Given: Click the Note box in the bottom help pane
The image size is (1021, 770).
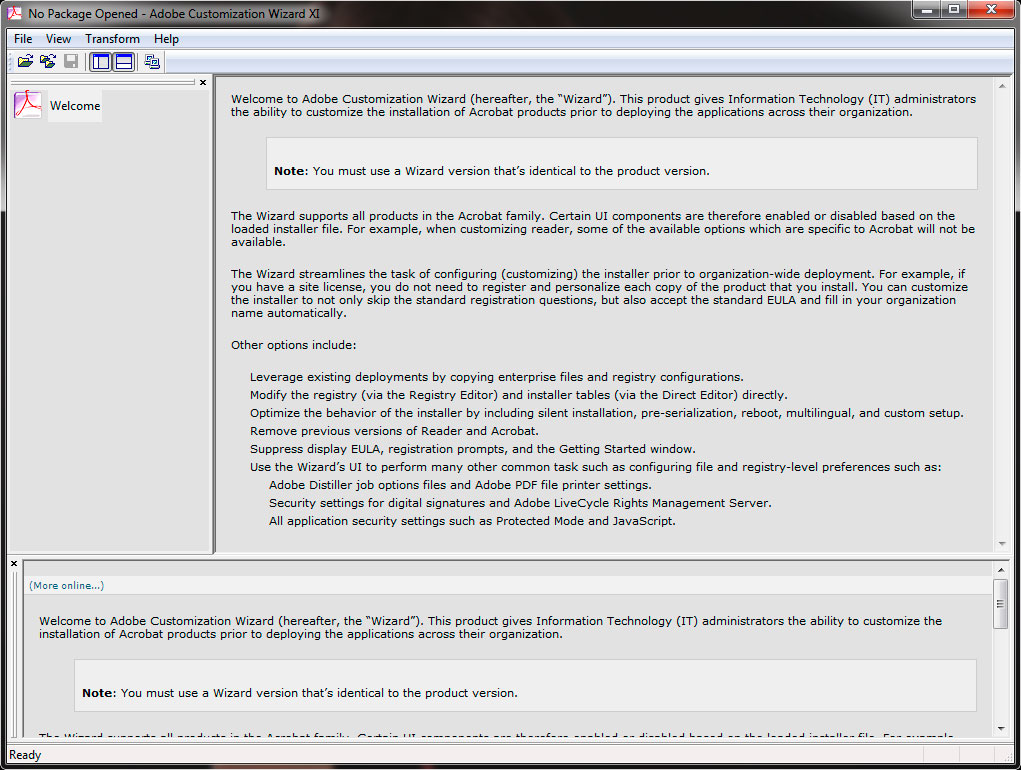Looking at the screenshot, I should click(525, 685).
